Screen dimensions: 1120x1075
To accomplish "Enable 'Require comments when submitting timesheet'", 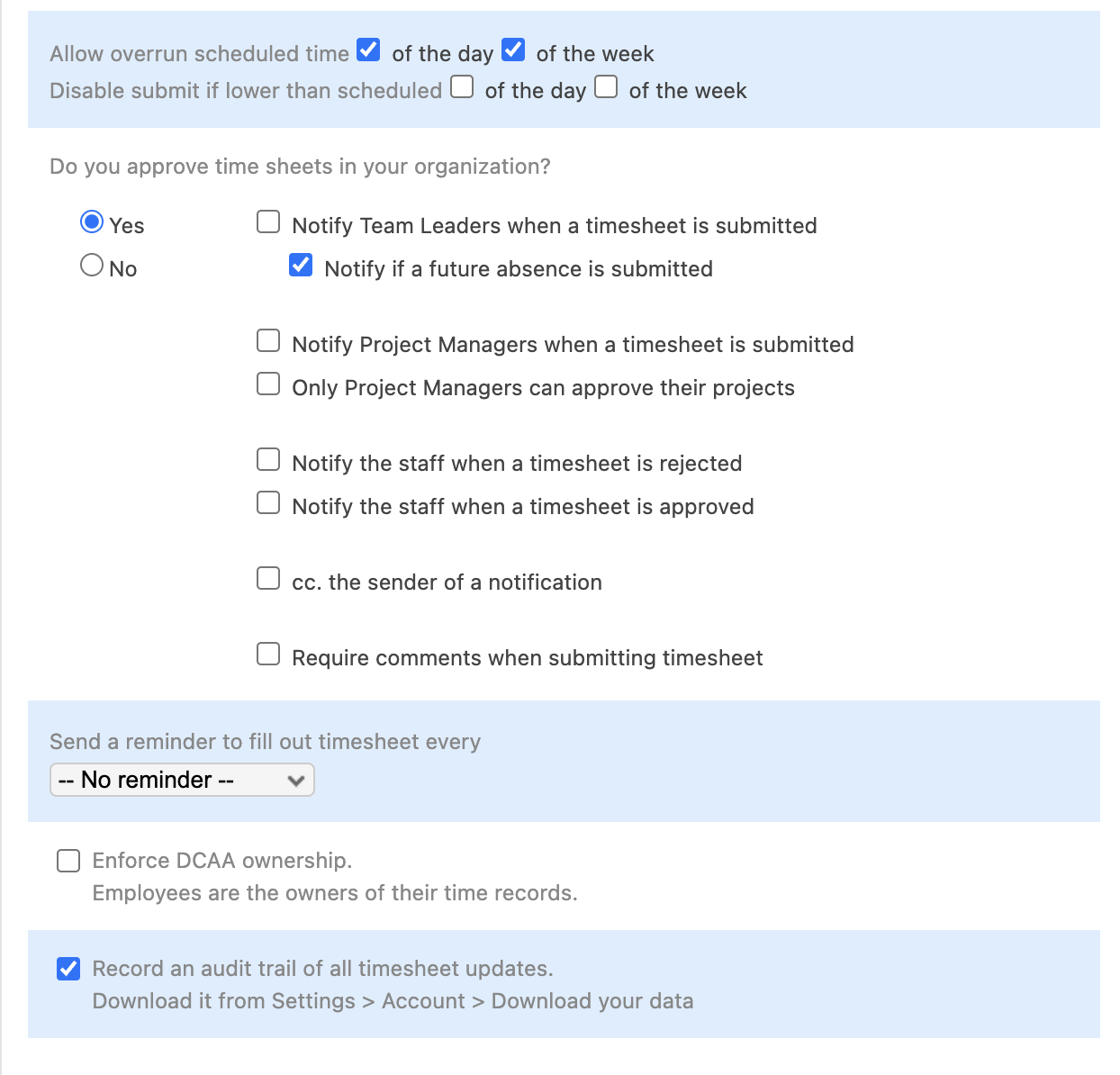I will tap(268, 654).
